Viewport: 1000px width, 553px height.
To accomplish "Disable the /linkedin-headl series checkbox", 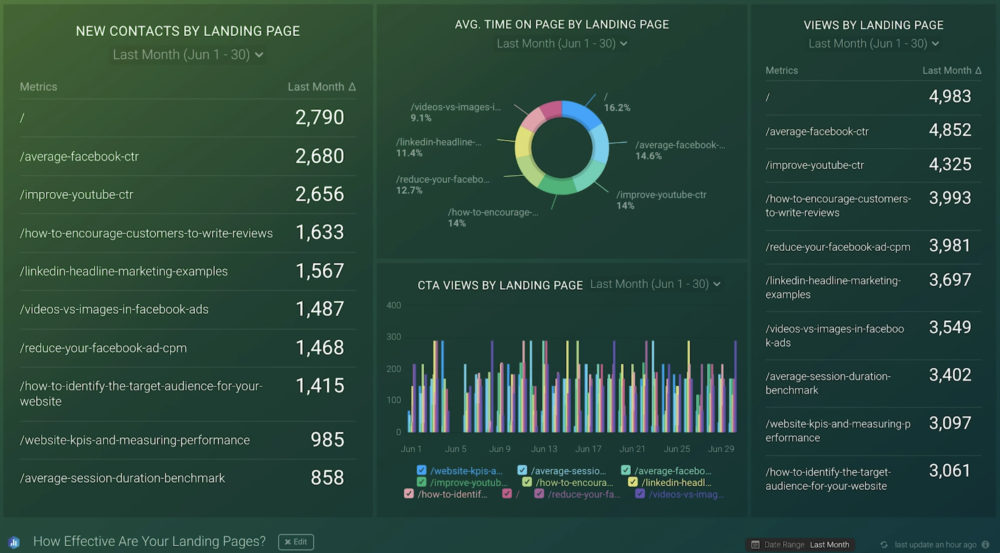I will point(634,482).
